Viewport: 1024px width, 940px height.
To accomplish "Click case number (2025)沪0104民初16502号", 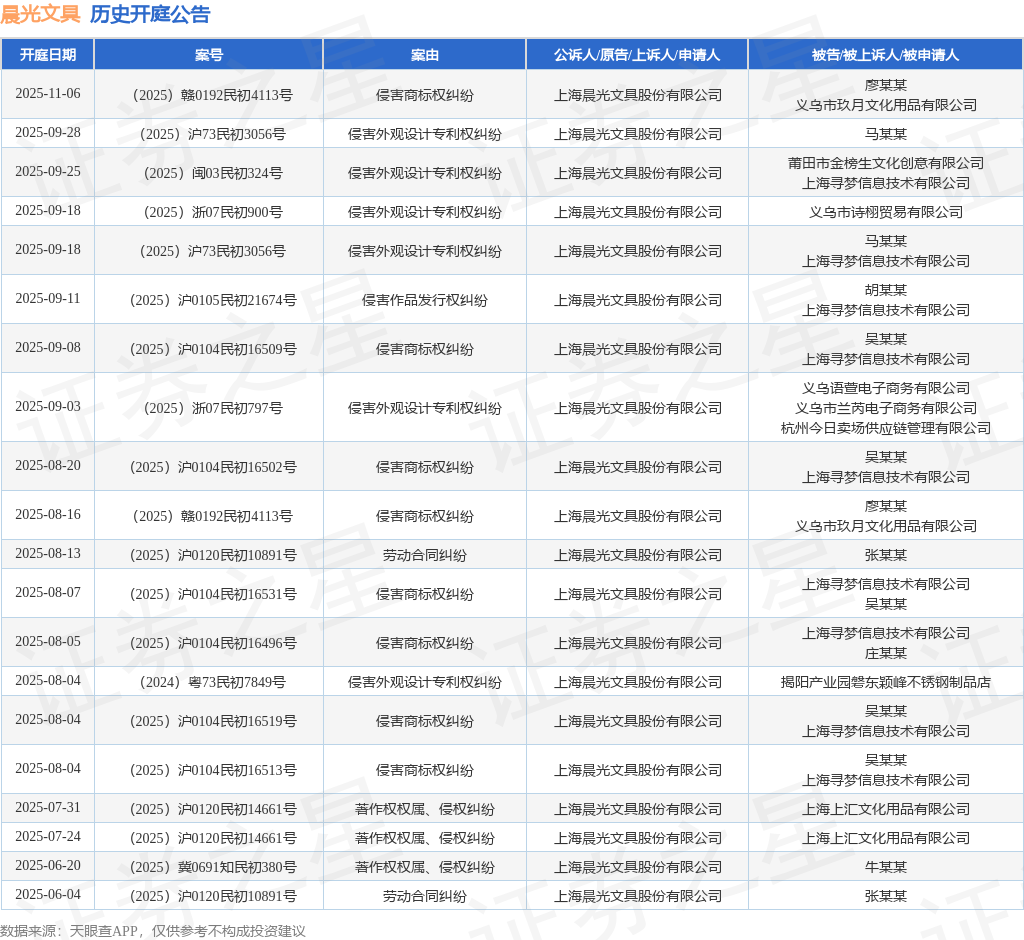I will tap(213, 468).
